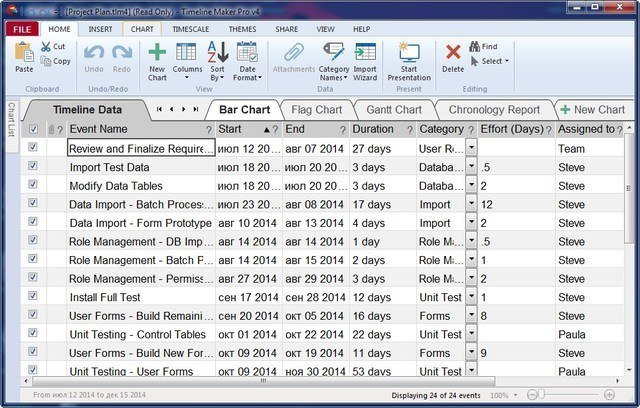640x408 pixels.
Task: Toggle checkbox for Install Full Test row
Action: (33, 296)
